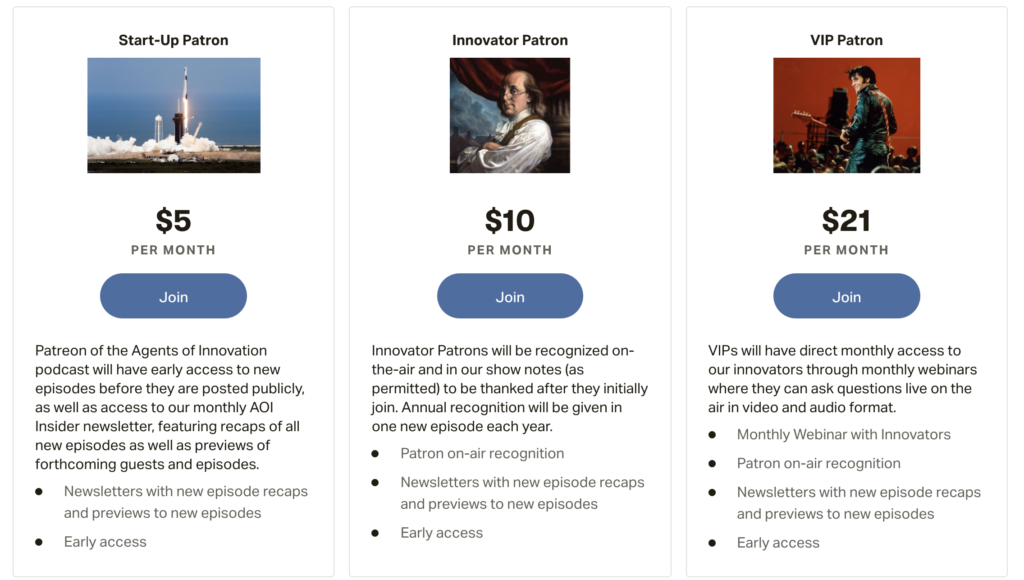
Task: Click Patron on-air recognition in VIP card
Action: 818,463
